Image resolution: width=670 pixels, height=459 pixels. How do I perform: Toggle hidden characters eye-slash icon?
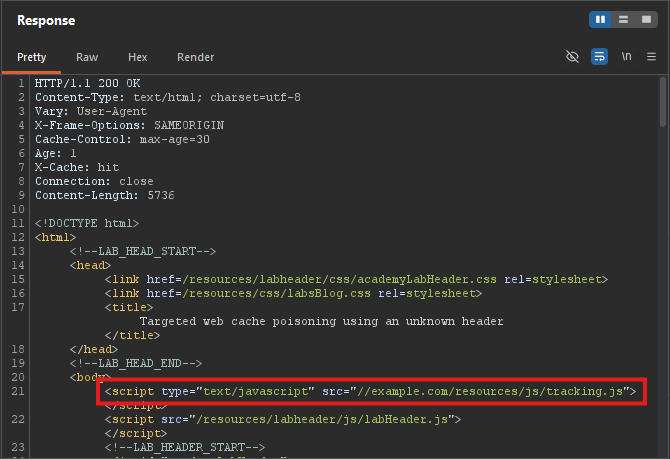click(x=572, y=56)
